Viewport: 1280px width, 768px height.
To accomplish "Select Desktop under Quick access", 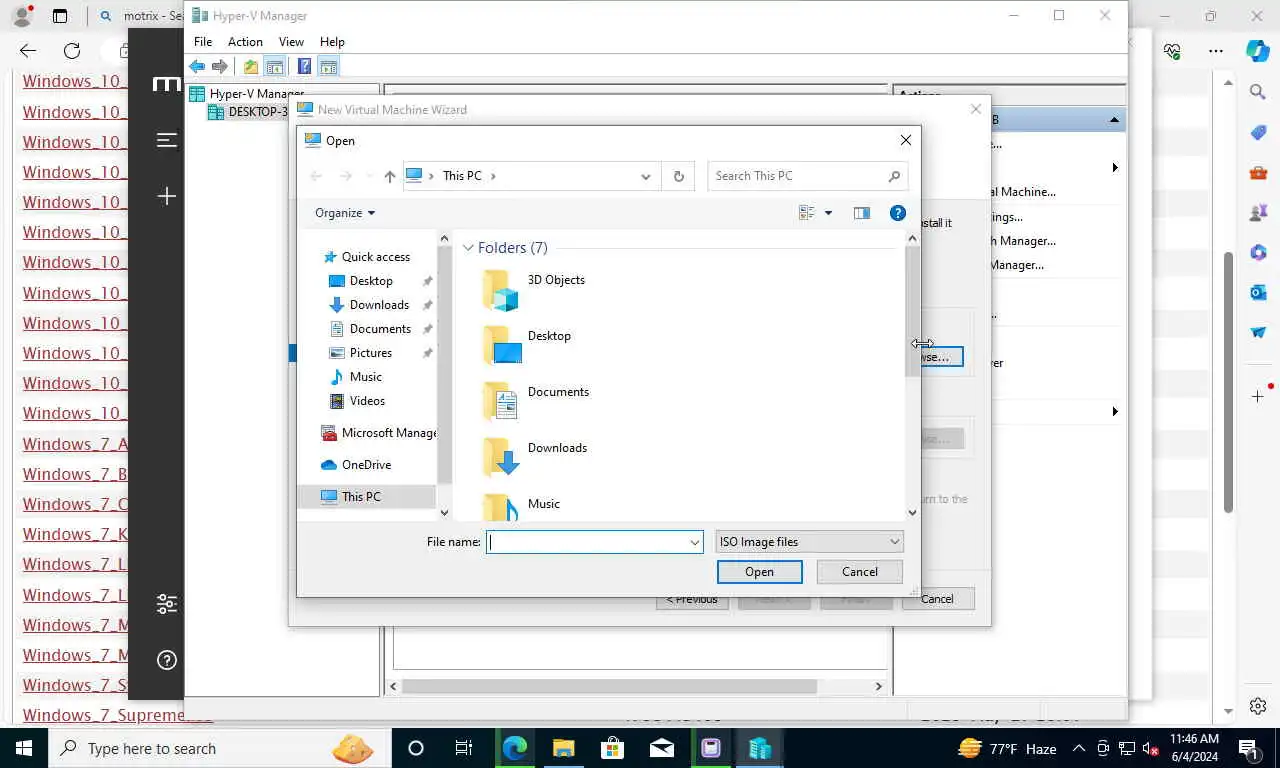I will click(x=371, y=281).
